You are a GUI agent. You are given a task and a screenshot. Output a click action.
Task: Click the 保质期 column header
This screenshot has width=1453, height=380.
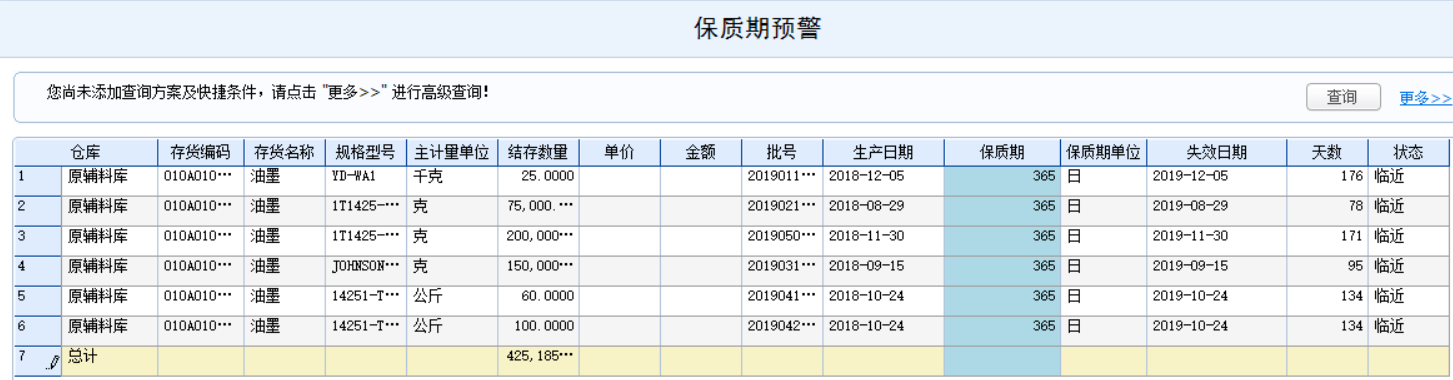[x=1002, y=152]
